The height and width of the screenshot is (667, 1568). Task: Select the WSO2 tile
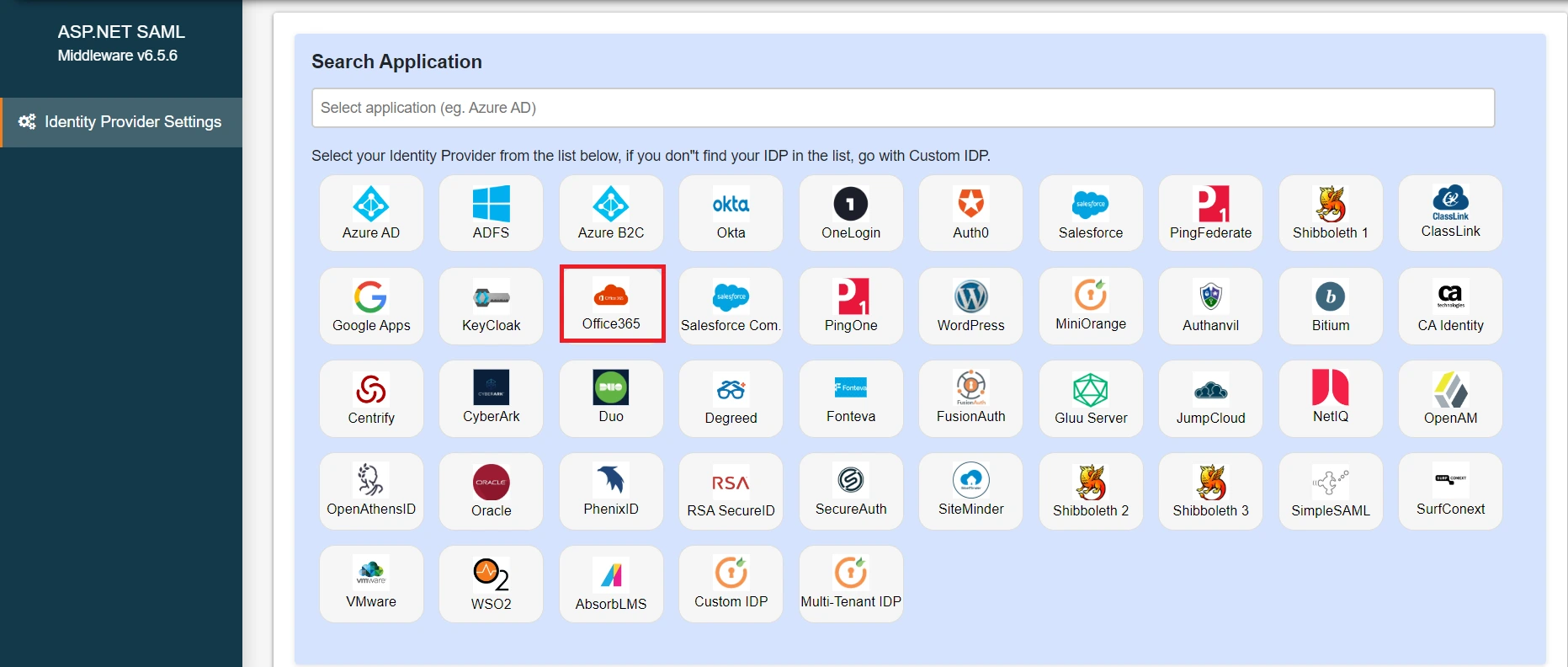(491, 584)
